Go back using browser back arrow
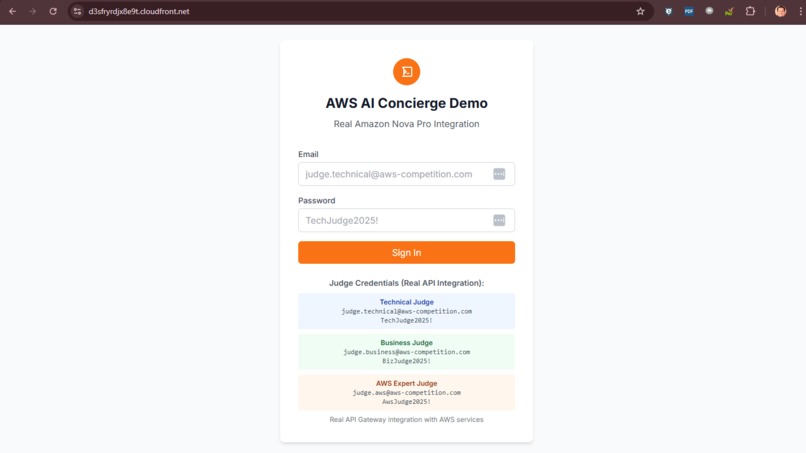 [x=12, y=11]
